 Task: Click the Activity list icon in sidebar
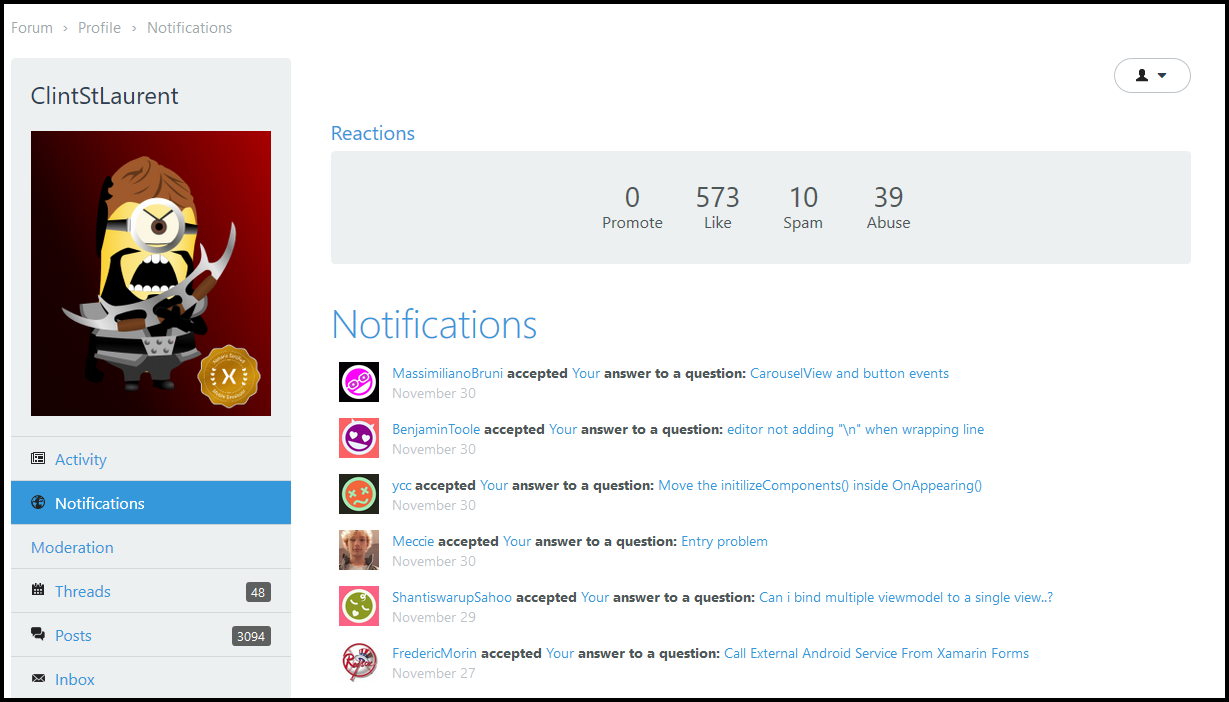click(38, 459)
